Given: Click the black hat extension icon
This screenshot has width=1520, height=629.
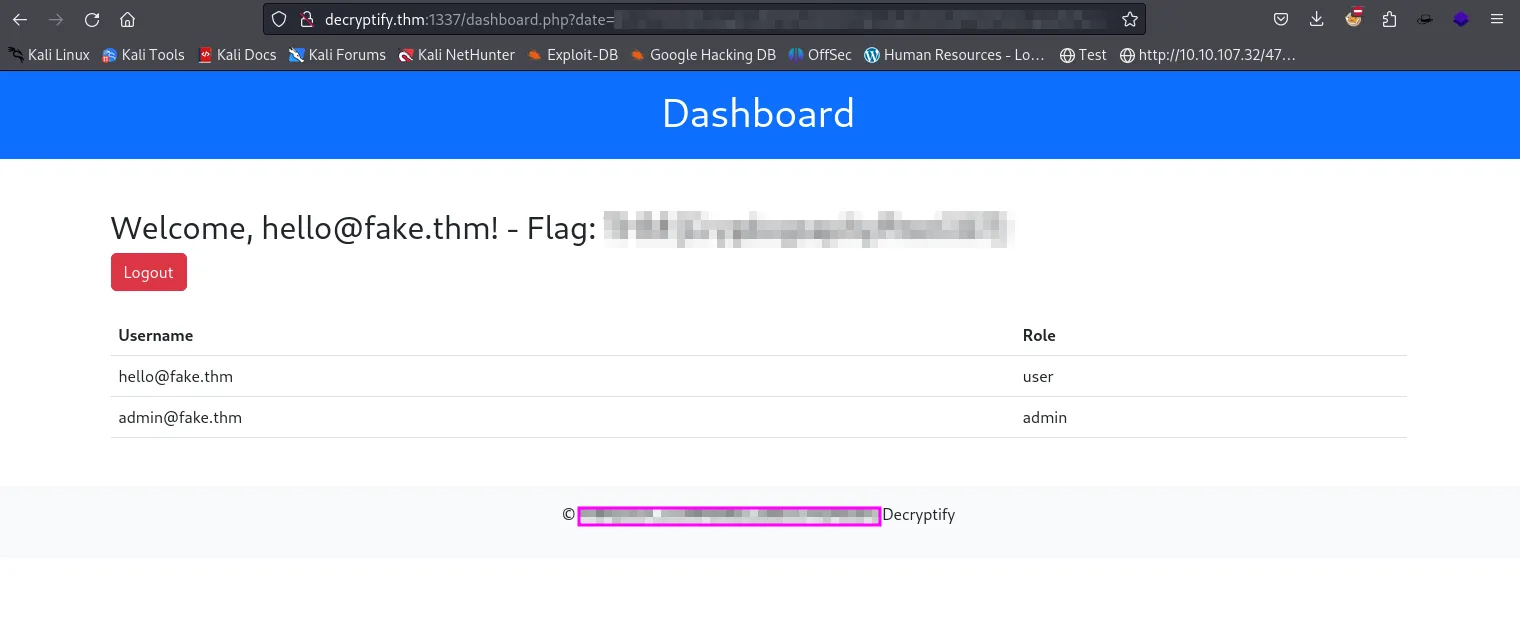Looking at the screenshot, I should click(x=1425, y=19).
